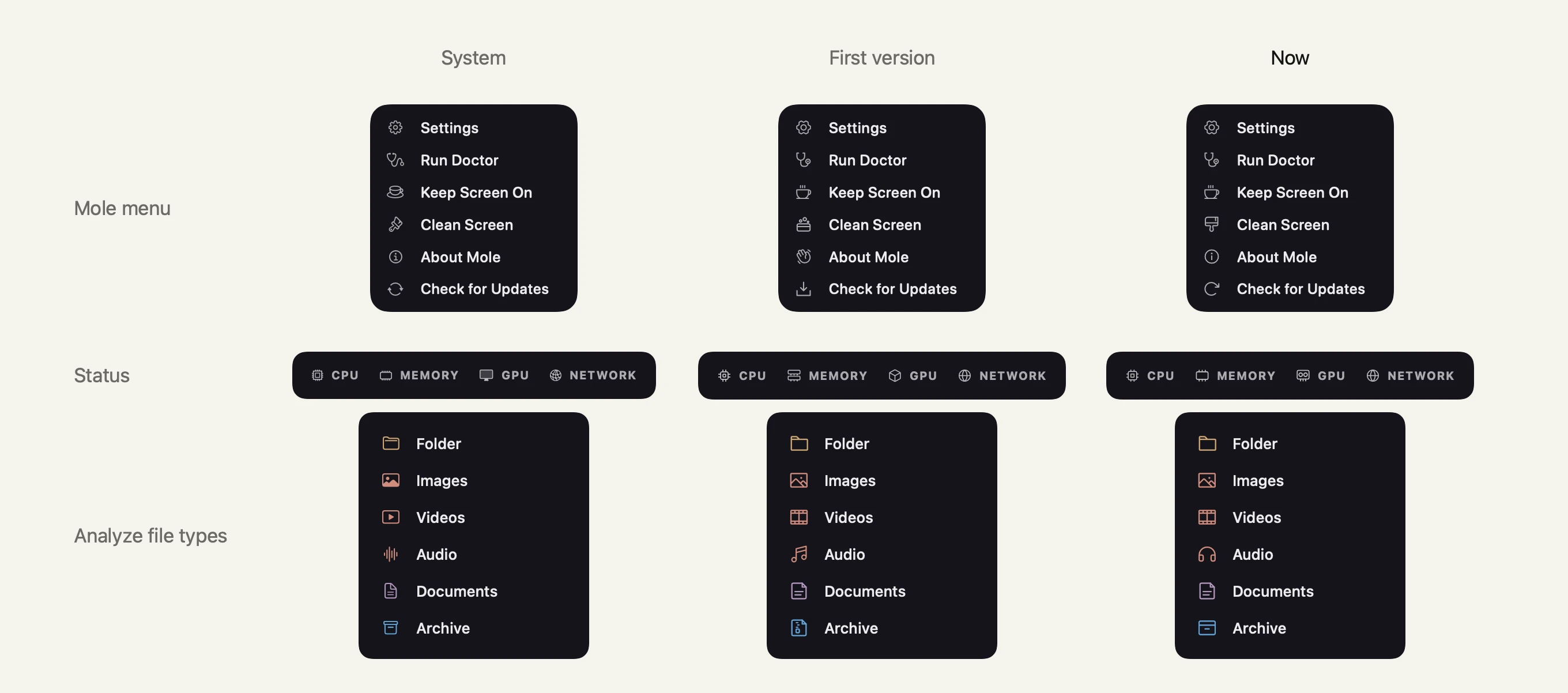
Task: Click the document icon in First version file panel
Action: 798,592
